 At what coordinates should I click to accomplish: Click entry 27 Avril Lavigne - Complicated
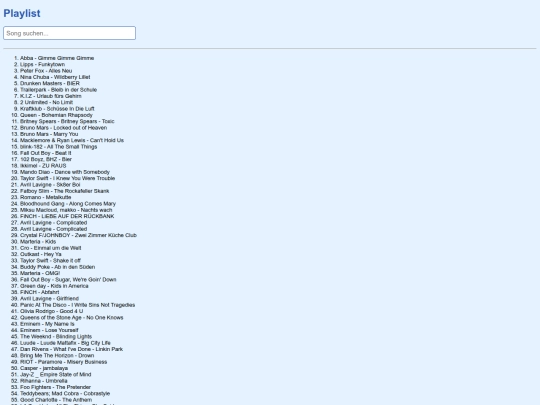click(53, 222)
